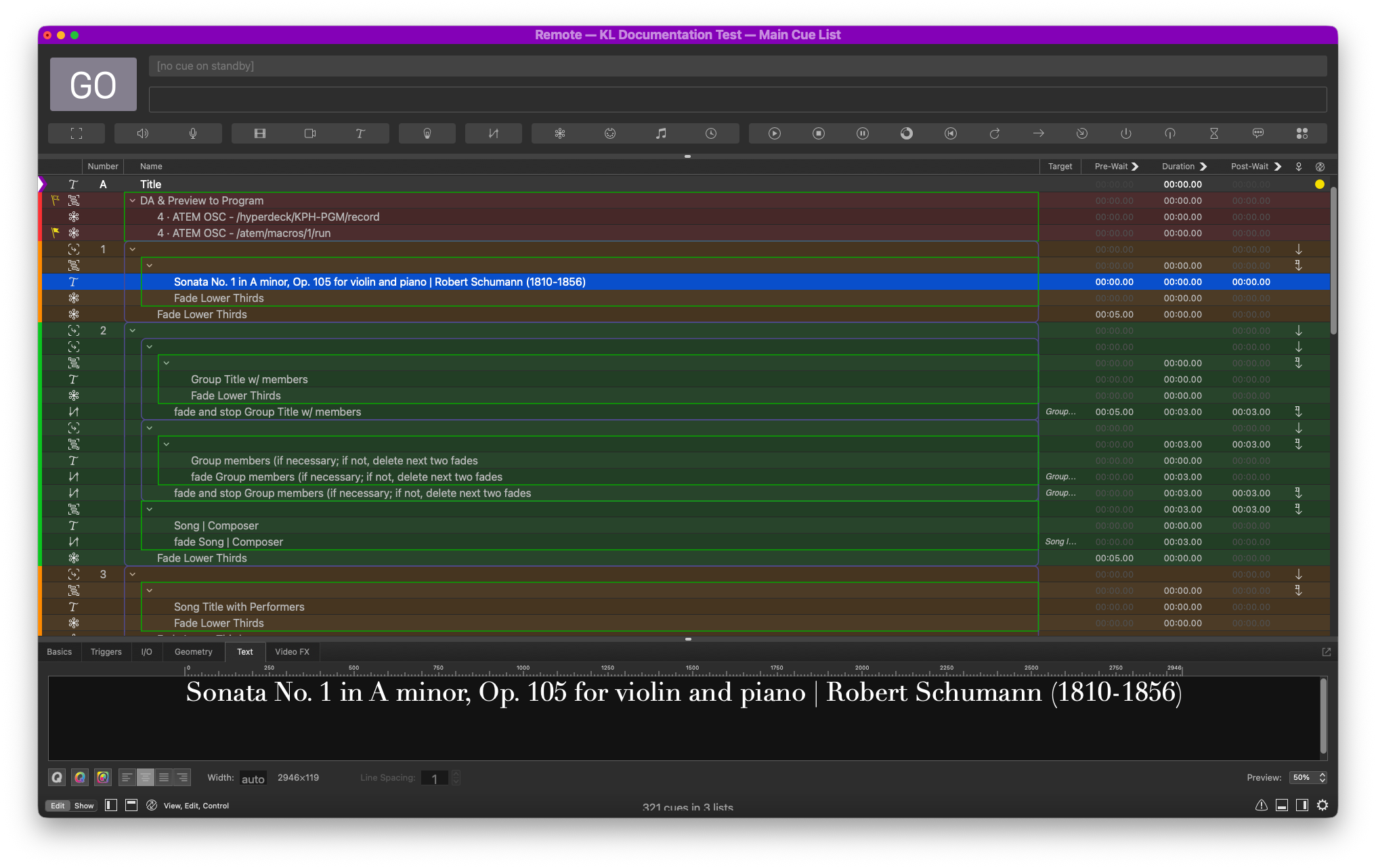Image resolution: width=1376 pixels, height=868 pixels.
Task: Switch to Show mode
Action: coord(84,806)
